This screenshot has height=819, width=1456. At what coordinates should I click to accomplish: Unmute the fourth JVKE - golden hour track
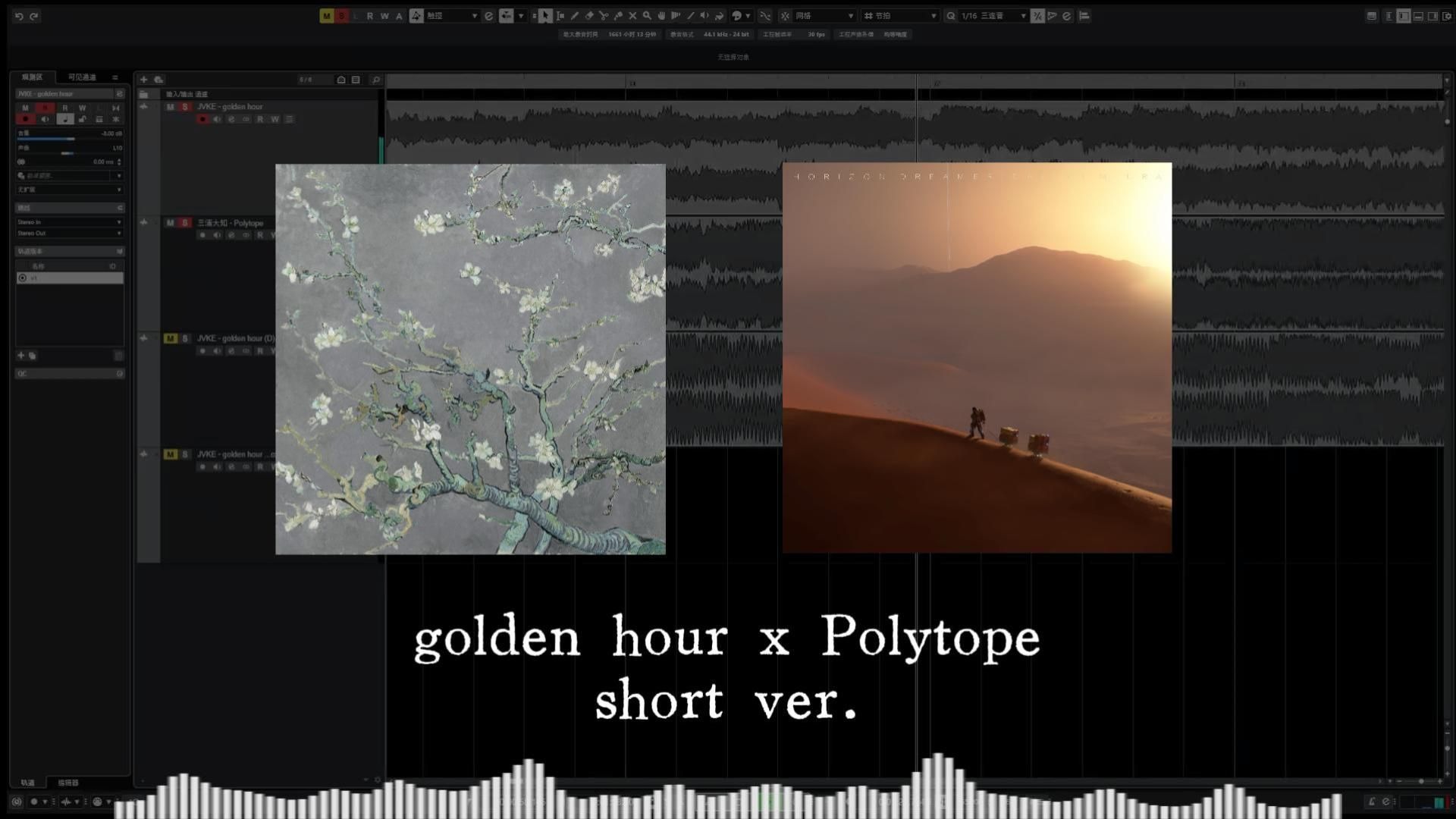click(x=170, y=454)
